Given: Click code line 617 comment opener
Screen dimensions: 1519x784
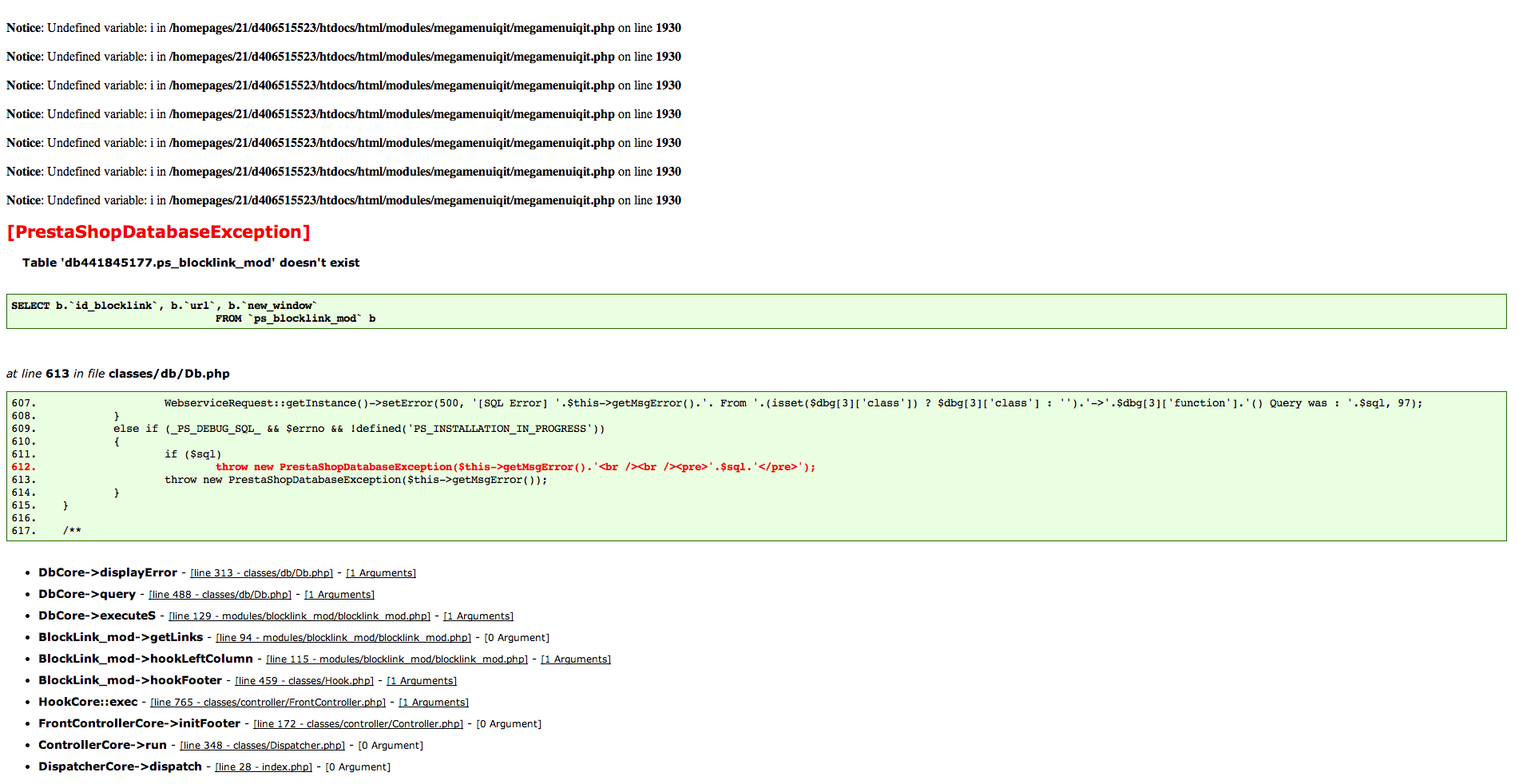Looking at the screenshot, I should (x=46, y=531).
